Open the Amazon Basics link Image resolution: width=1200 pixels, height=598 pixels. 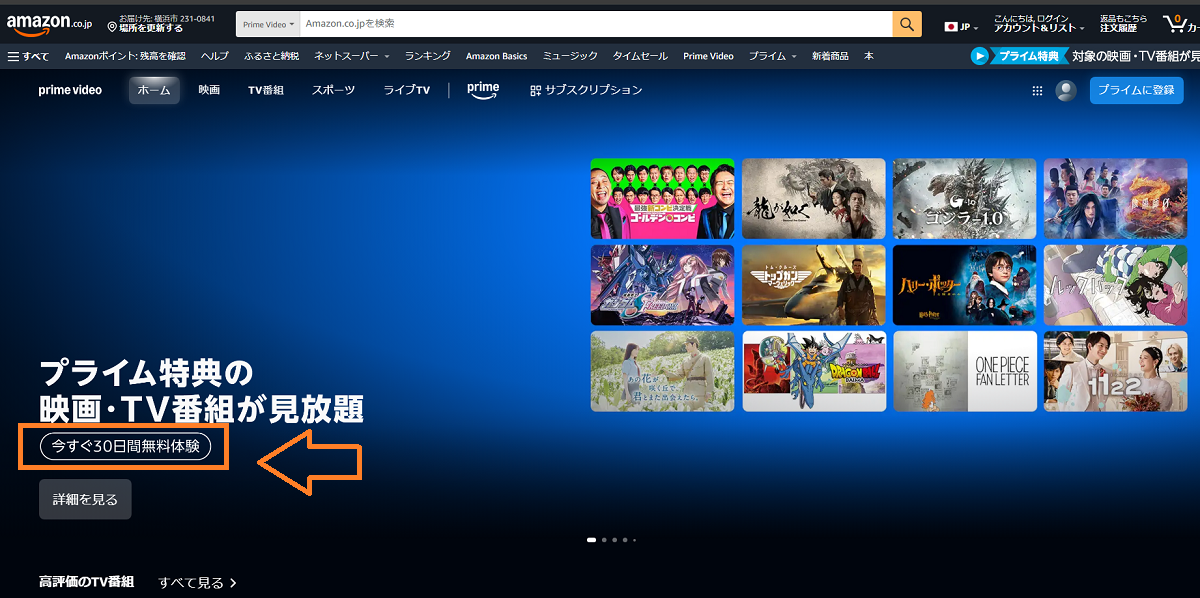click(x=496, y=56)
